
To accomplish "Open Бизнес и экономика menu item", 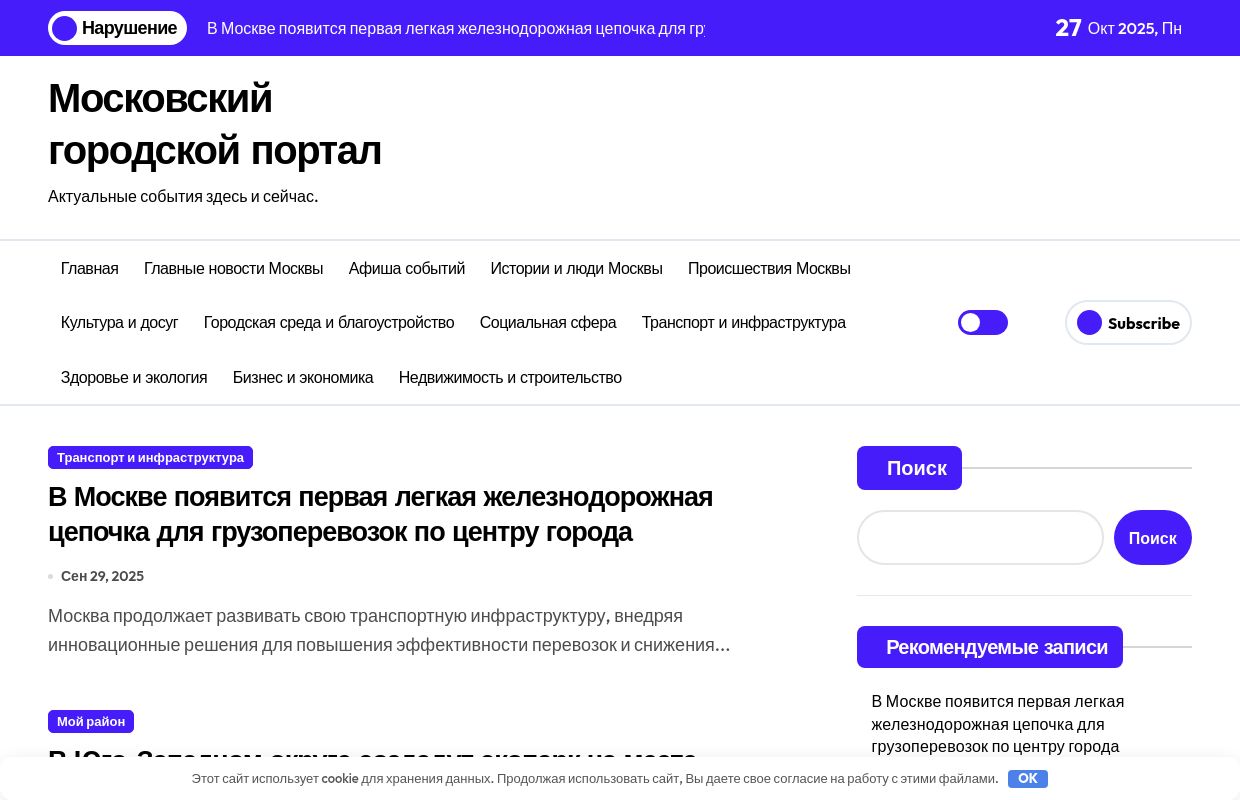I will [x=303, y=377].
